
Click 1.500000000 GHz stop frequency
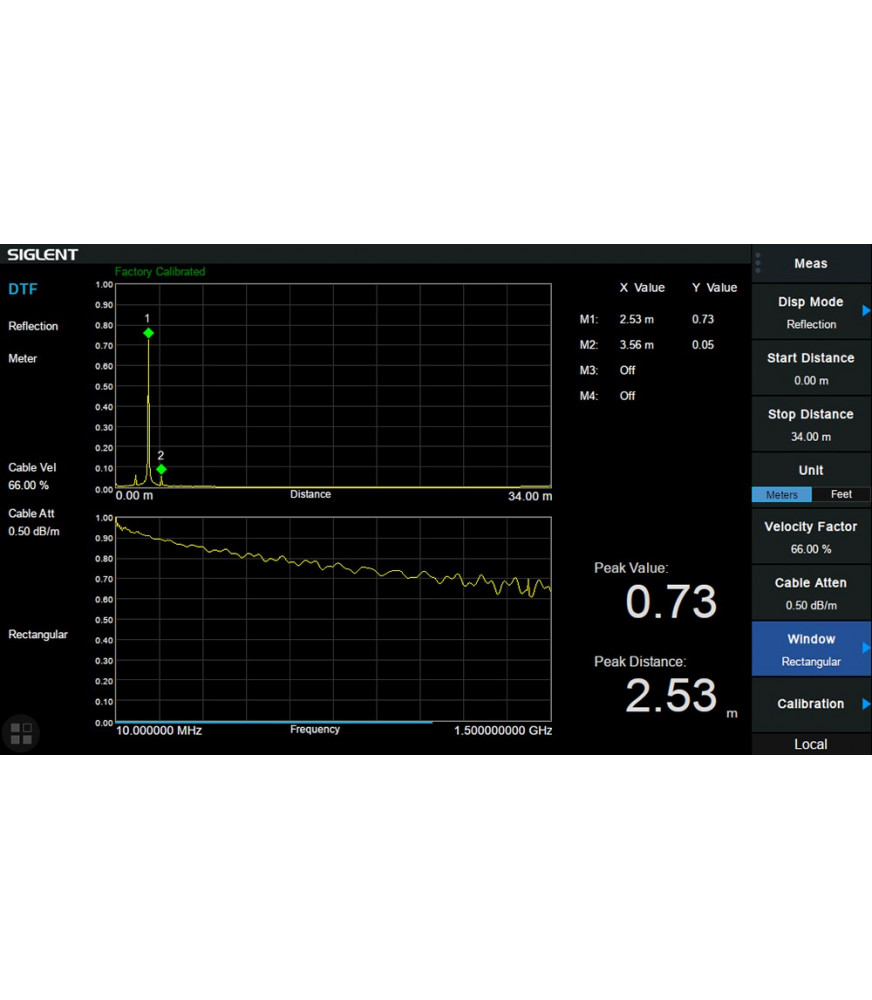(x=503, y=730)
